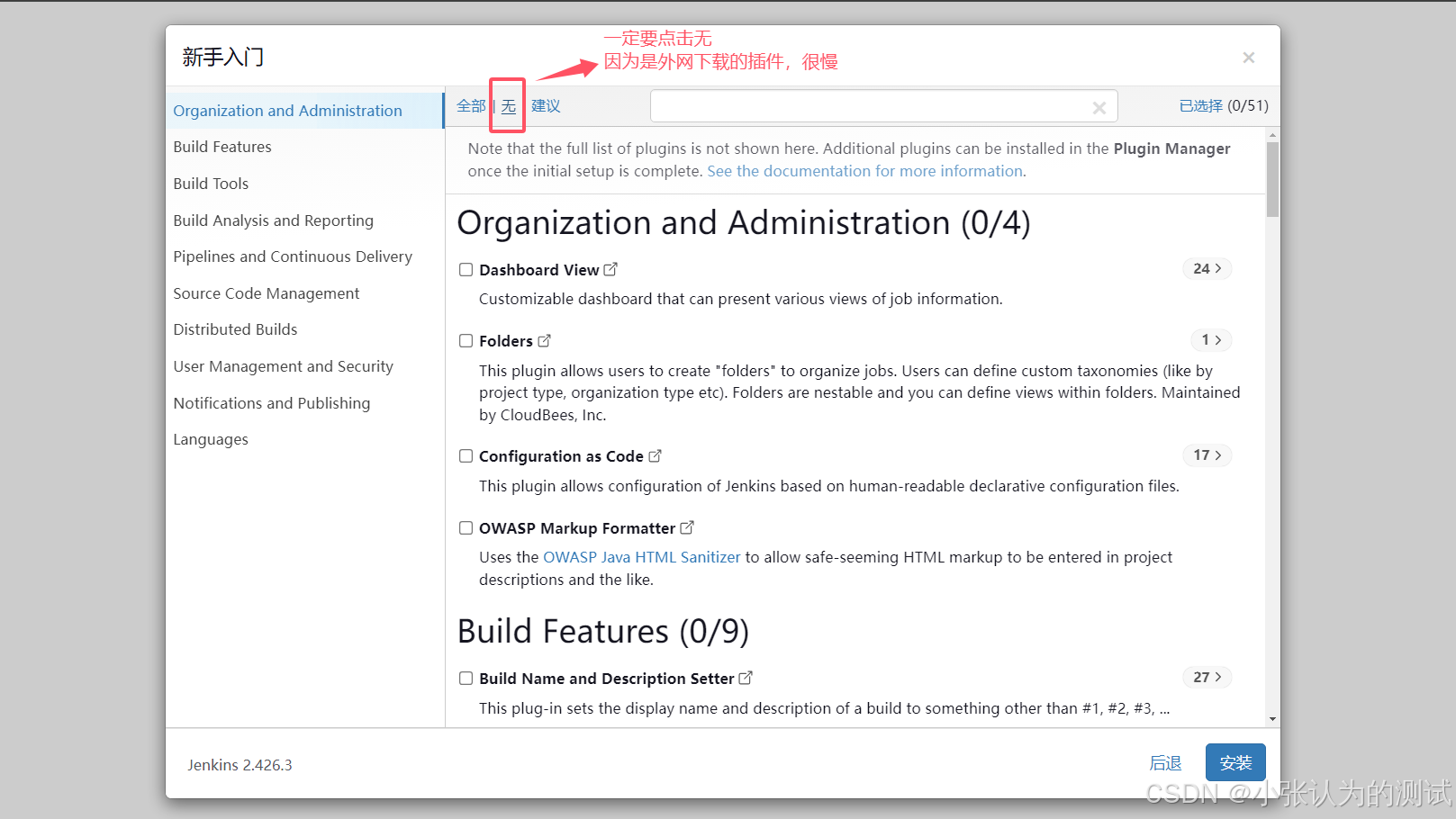This screenshot has width=1456, height=819.
Task: Click the Folders plugin name
Action: (506, 341)
